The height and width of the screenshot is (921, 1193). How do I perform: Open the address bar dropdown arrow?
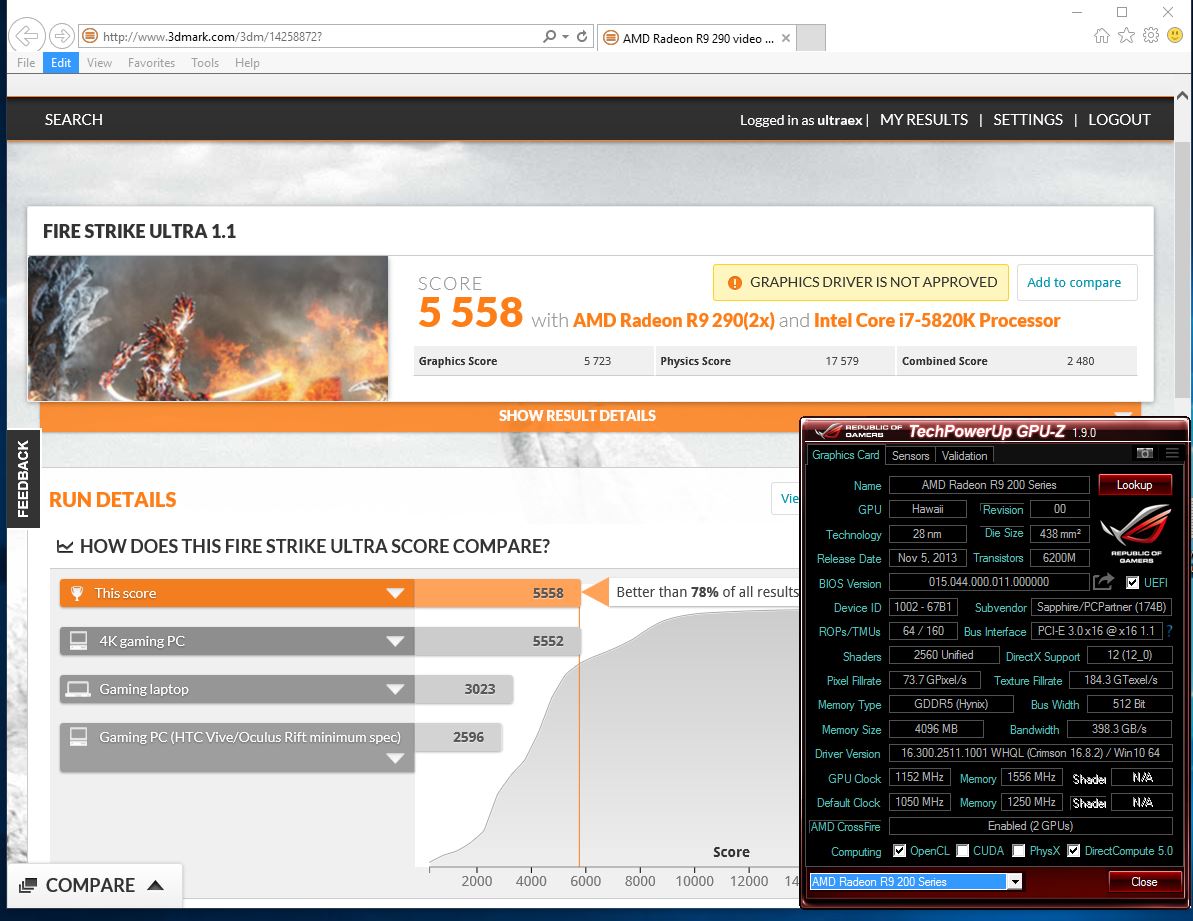(565, 36)
